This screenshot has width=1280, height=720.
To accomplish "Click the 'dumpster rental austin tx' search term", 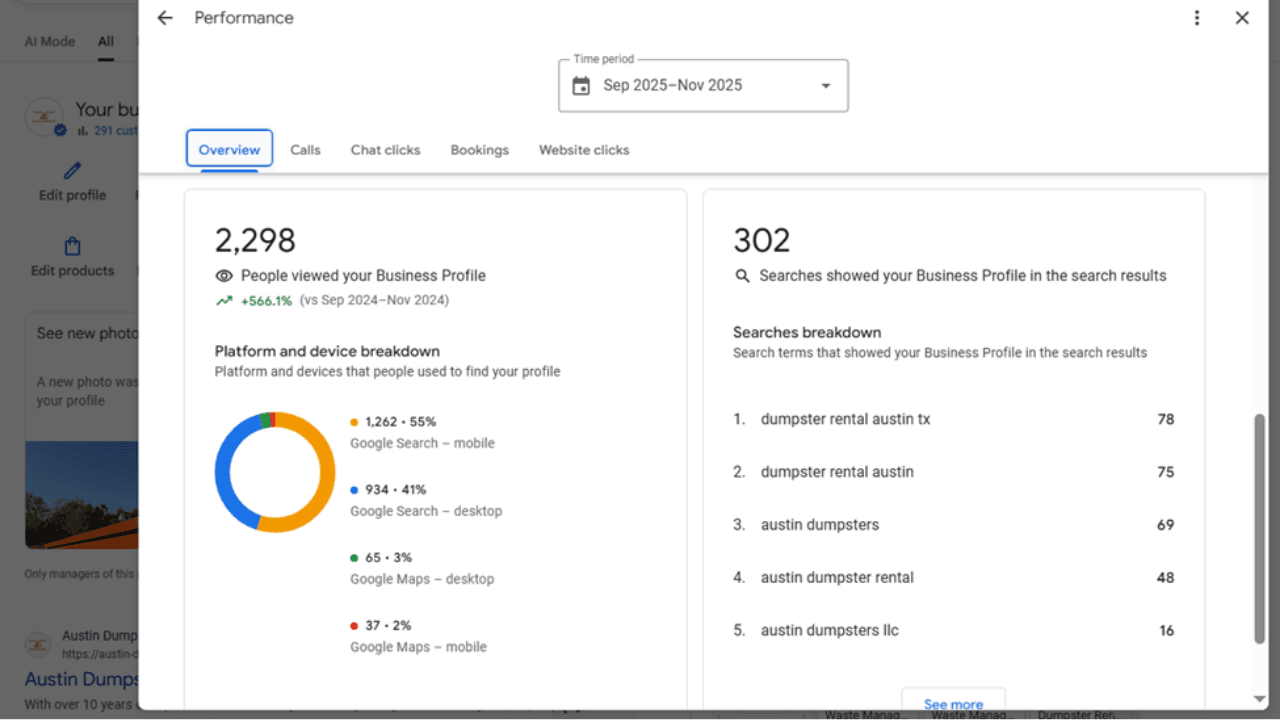I will coord(845,419).
